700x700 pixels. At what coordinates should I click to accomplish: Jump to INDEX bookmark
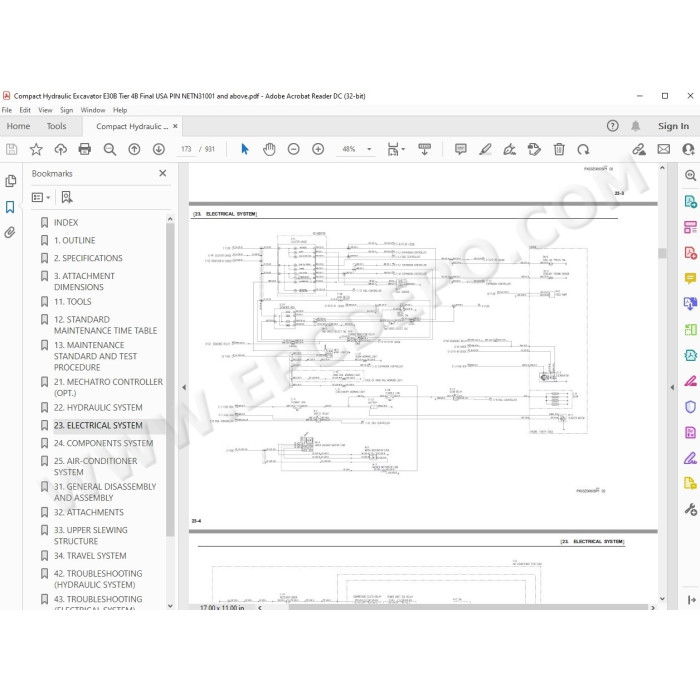(66, 222)
